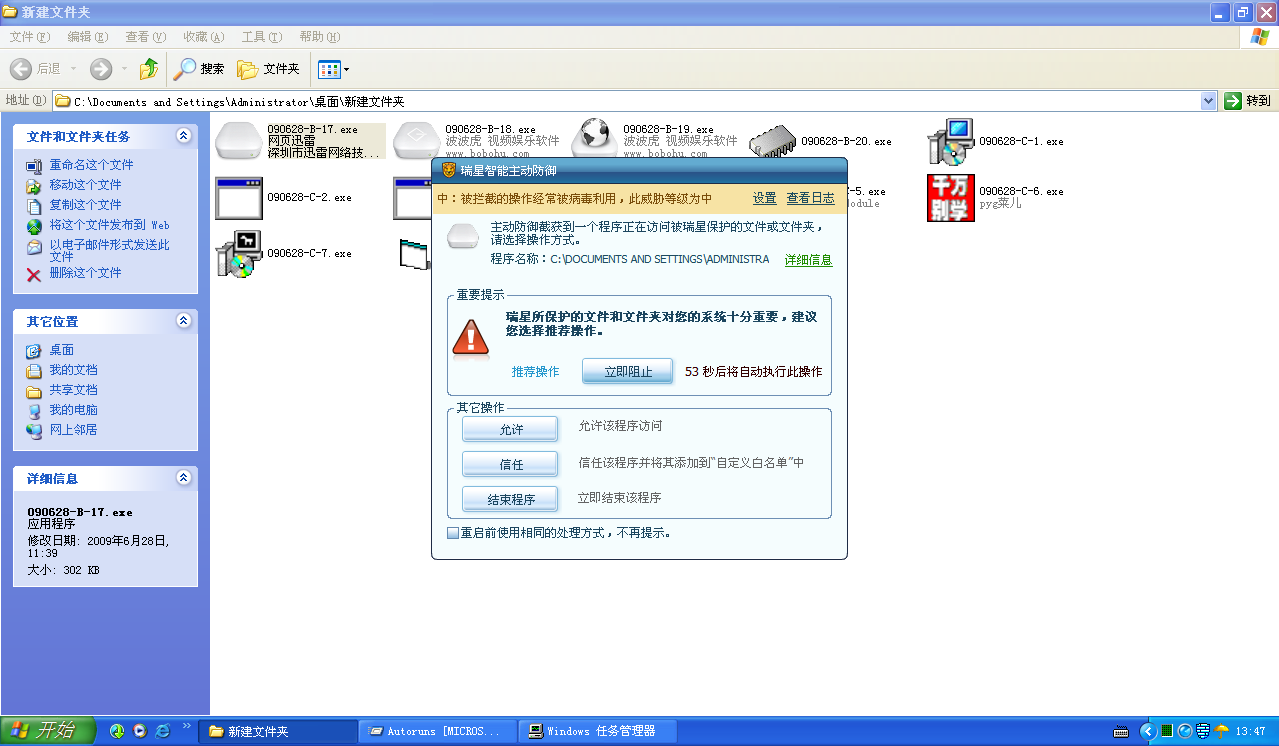This screenshot has height=746, width=1279.
Task: Click the 开始 Start button
Action: [48, 731]
